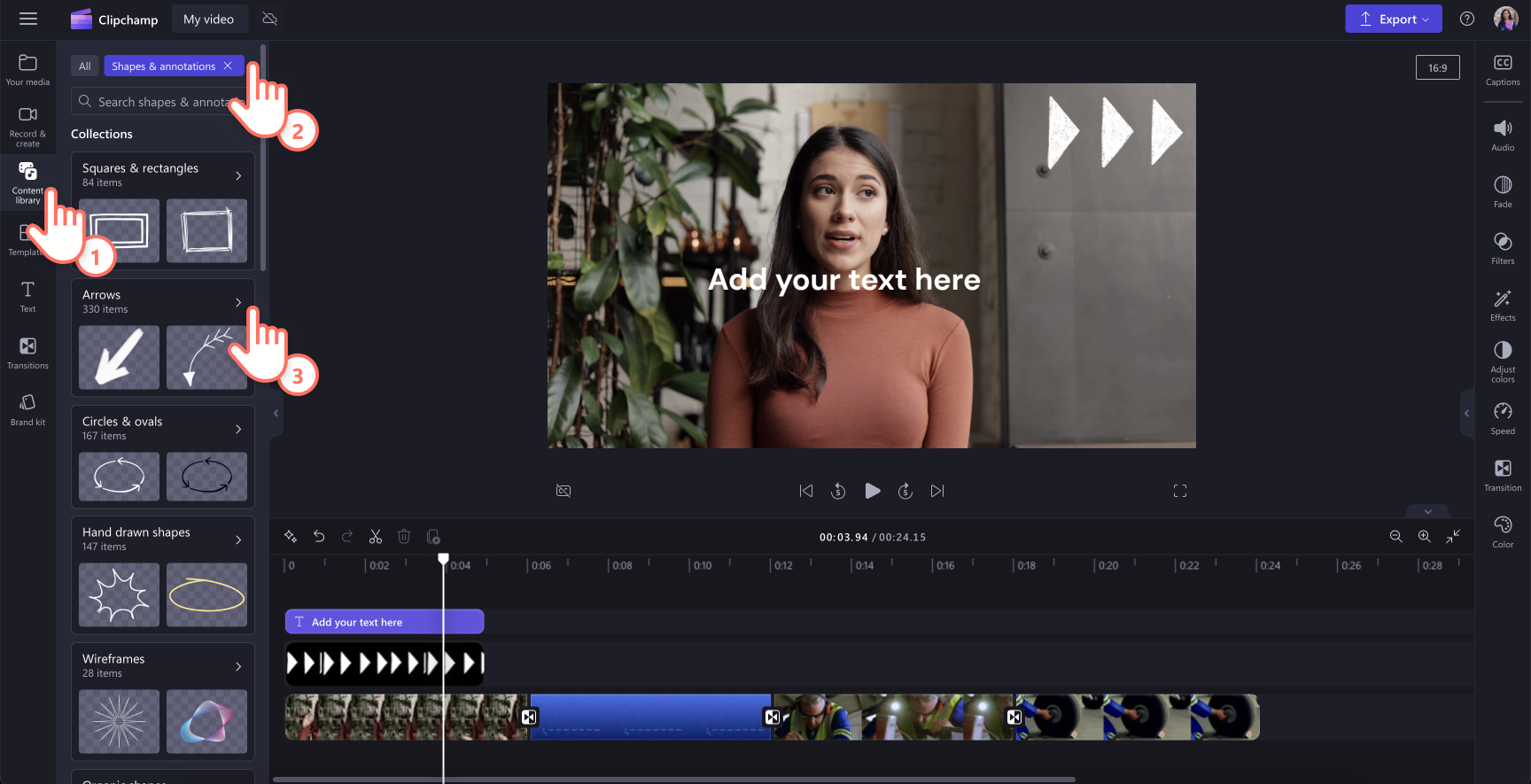Open the Audio panel
The image size is (1531, 784).
[x=1503, y=136]
